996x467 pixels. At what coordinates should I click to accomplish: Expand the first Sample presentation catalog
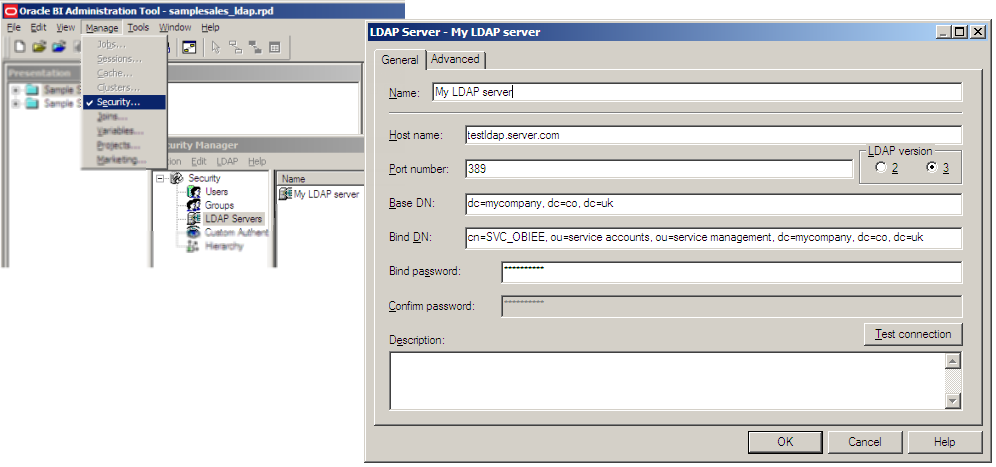point(15,90)
